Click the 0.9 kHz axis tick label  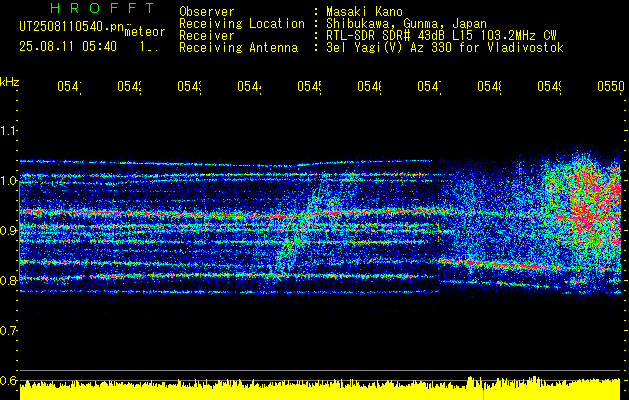[x=8, y=230]
